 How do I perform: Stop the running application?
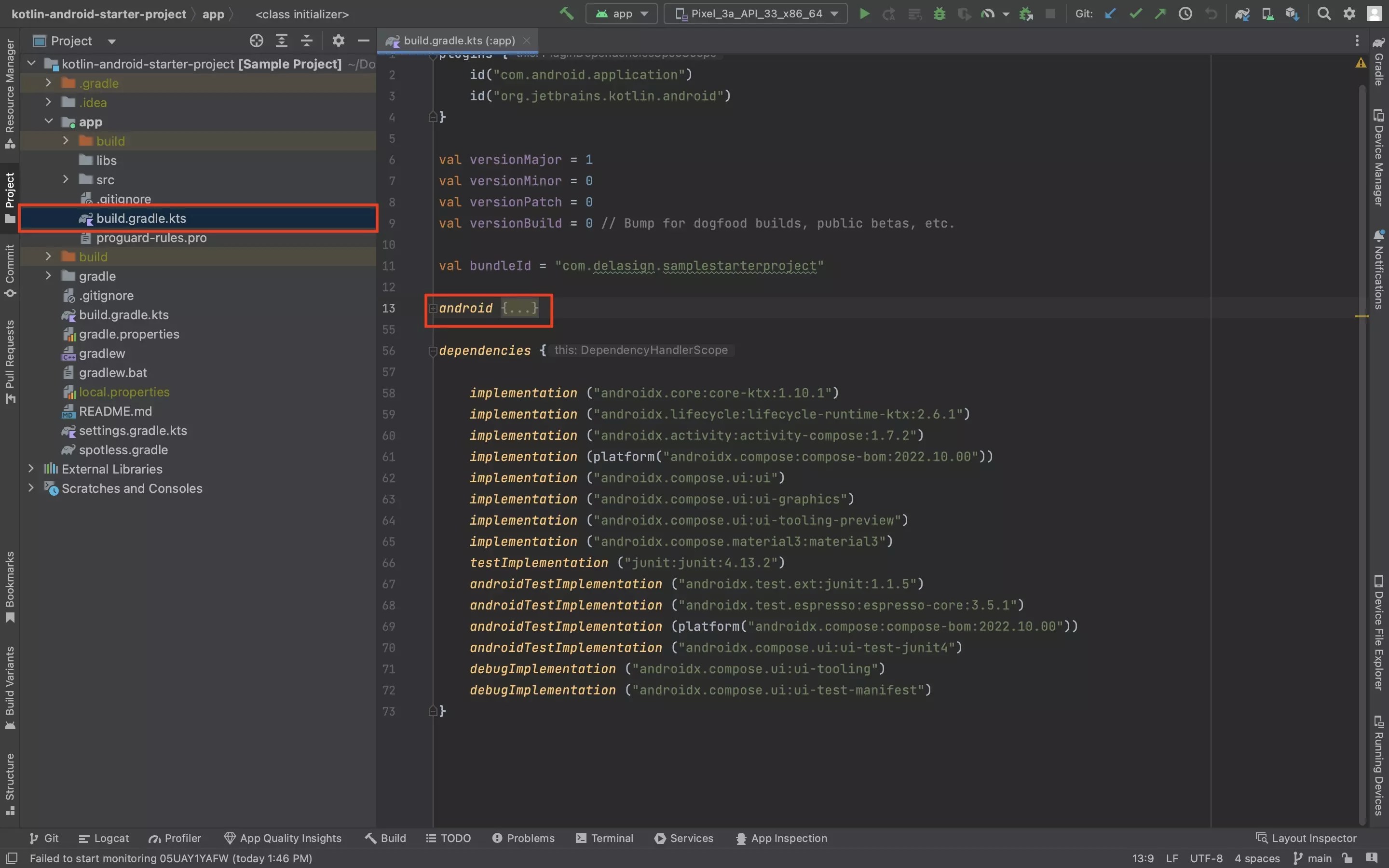click(x=1050, y=14)
